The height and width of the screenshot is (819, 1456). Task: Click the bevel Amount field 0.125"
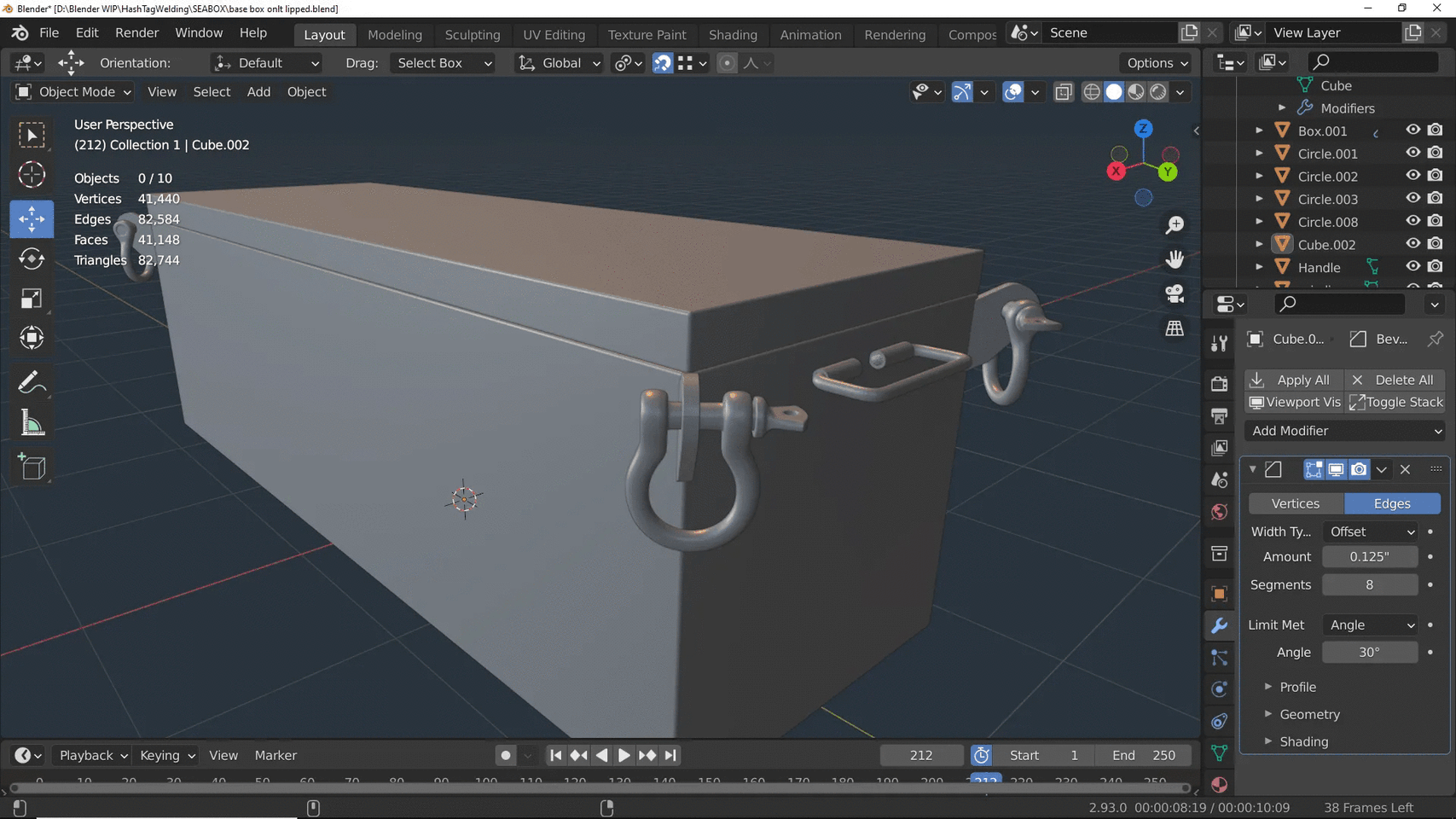click(1370, 556)
